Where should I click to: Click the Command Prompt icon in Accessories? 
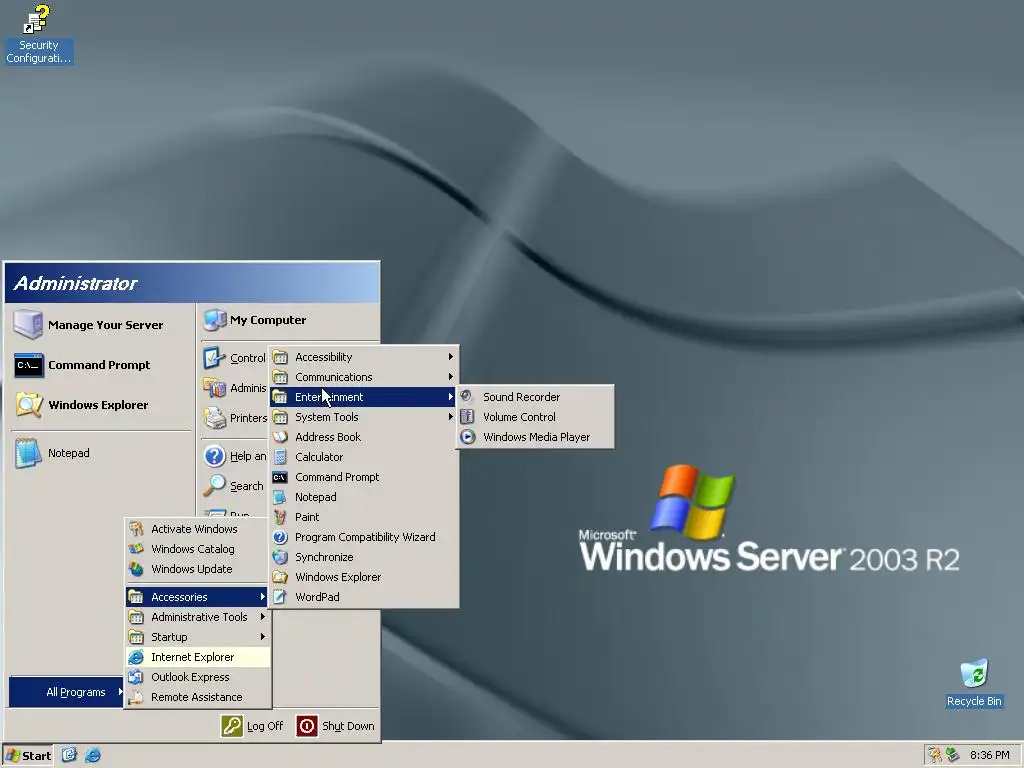(280, 477)
